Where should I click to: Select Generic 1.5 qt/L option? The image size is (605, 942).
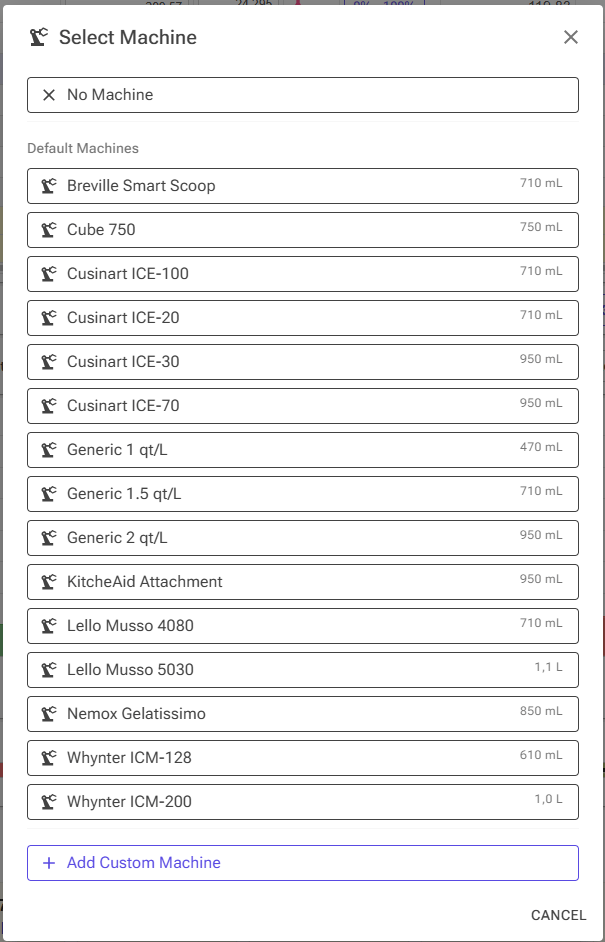click(303, 494)
